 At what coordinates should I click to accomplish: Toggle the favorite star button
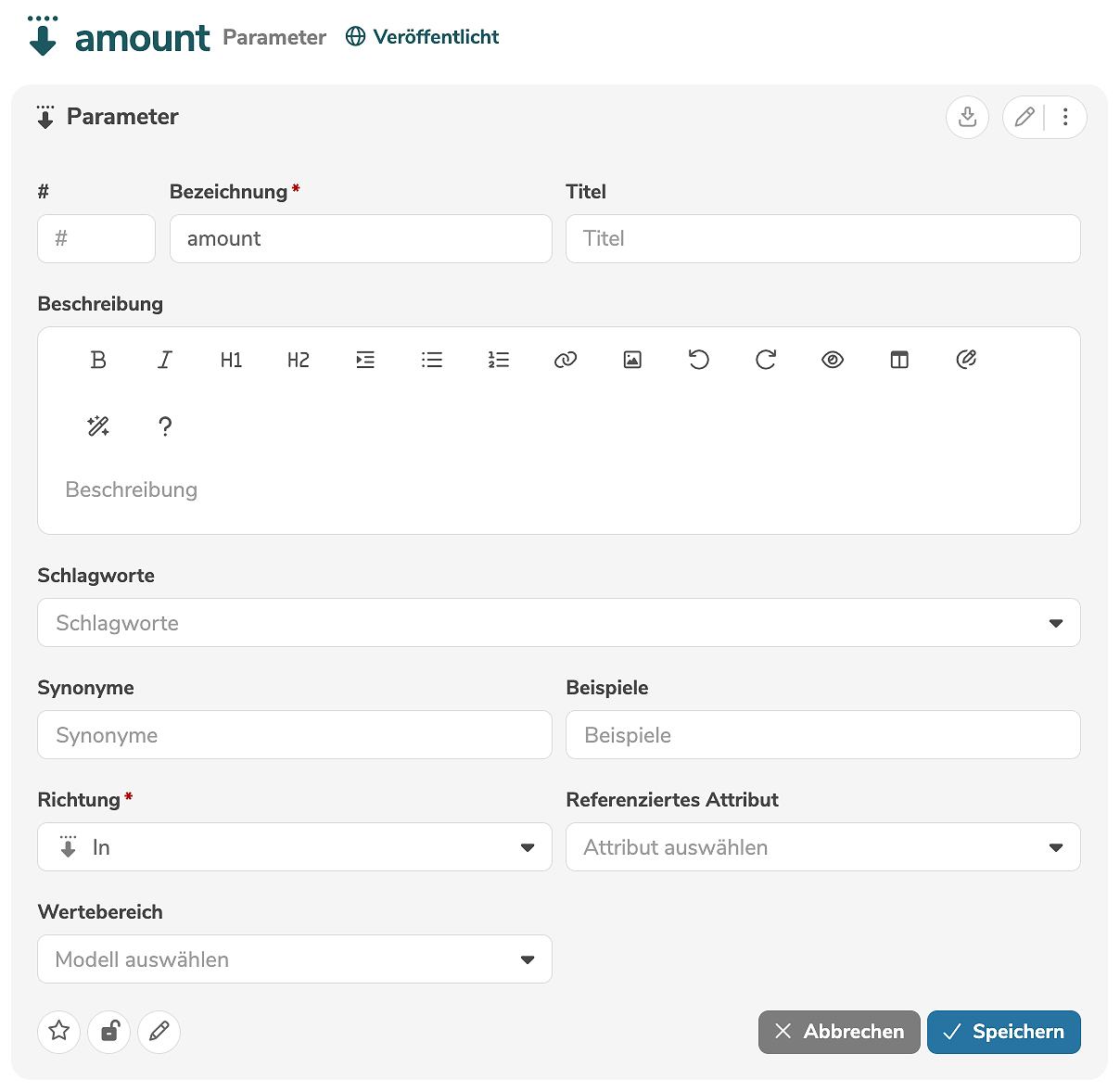pos(59,1031)
